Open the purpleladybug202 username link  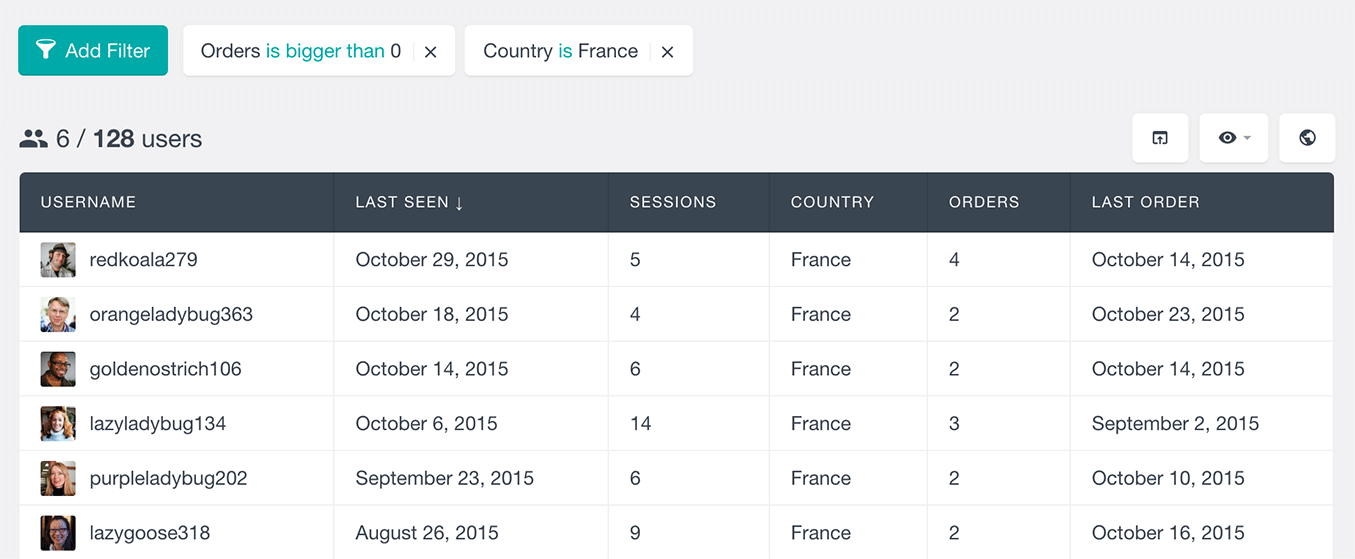[x=168, y=478]
